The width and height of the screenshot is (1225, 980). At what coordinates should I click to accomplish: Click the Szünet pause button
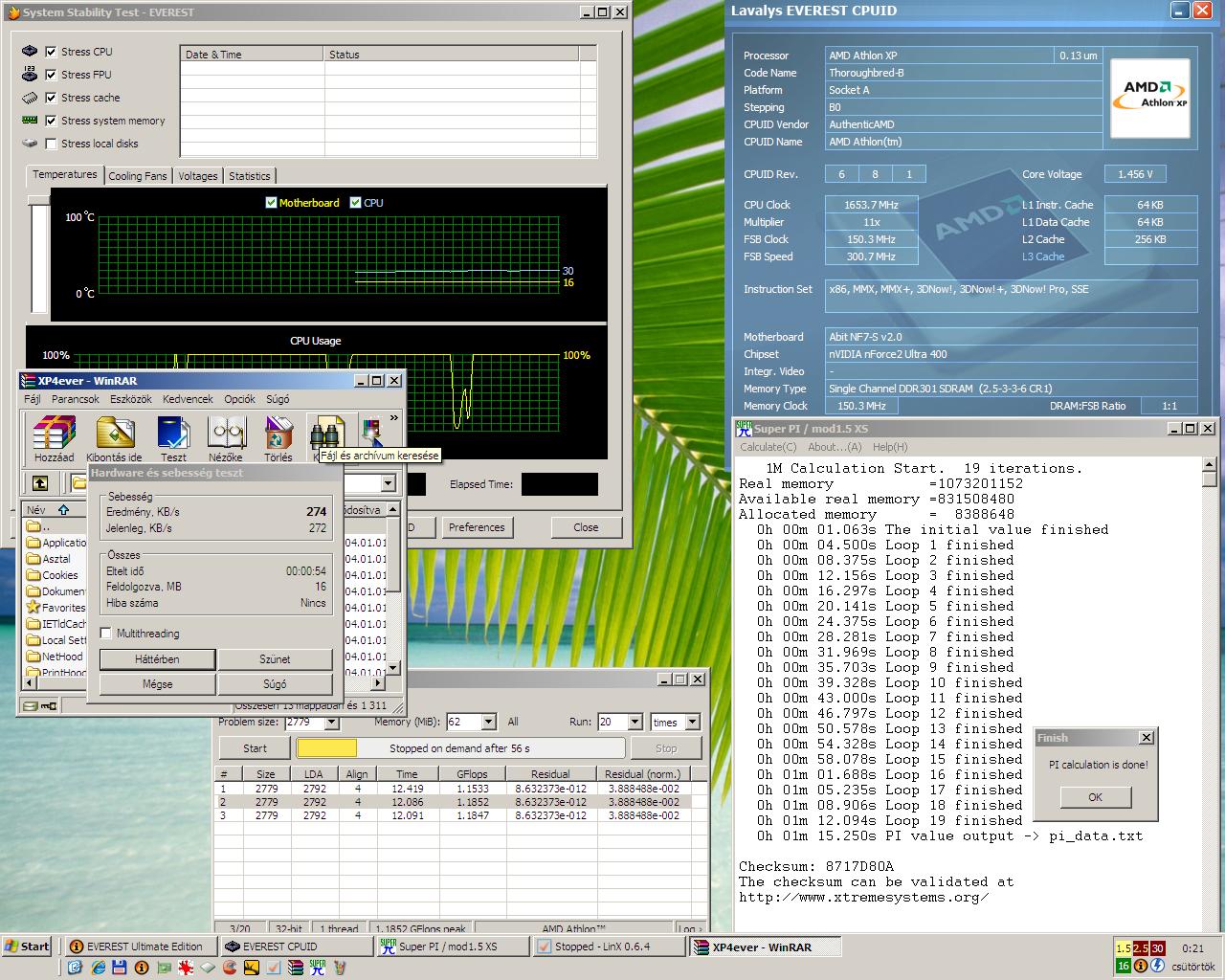pos(275,659)
